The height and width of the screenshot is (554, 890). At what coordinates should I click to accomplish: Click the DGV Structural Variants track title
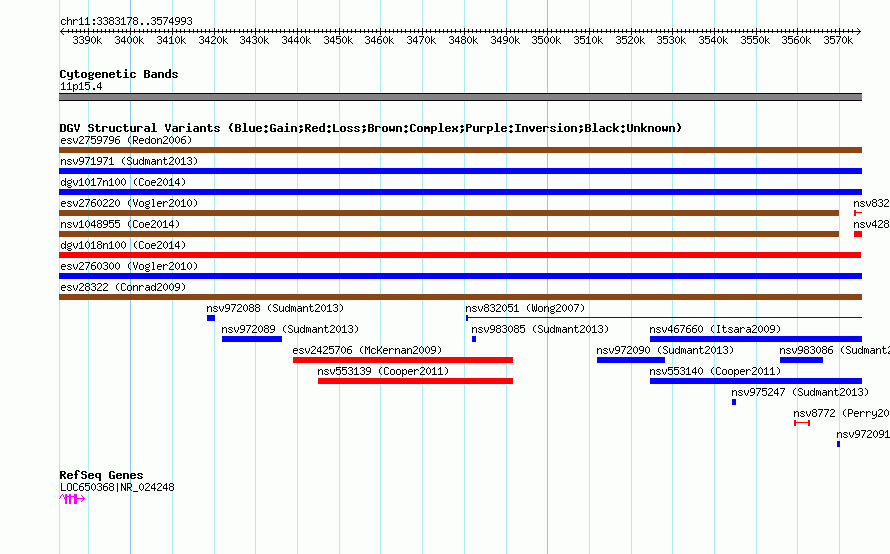[371, 128]
